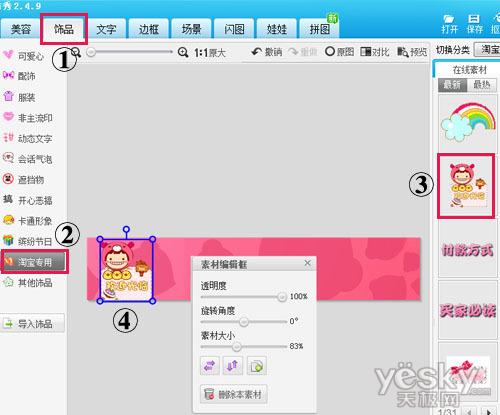The height and width of the screenshot is (415, 500).
Task: Switch to 最热 sorting toggle
Action: (482, 85)
